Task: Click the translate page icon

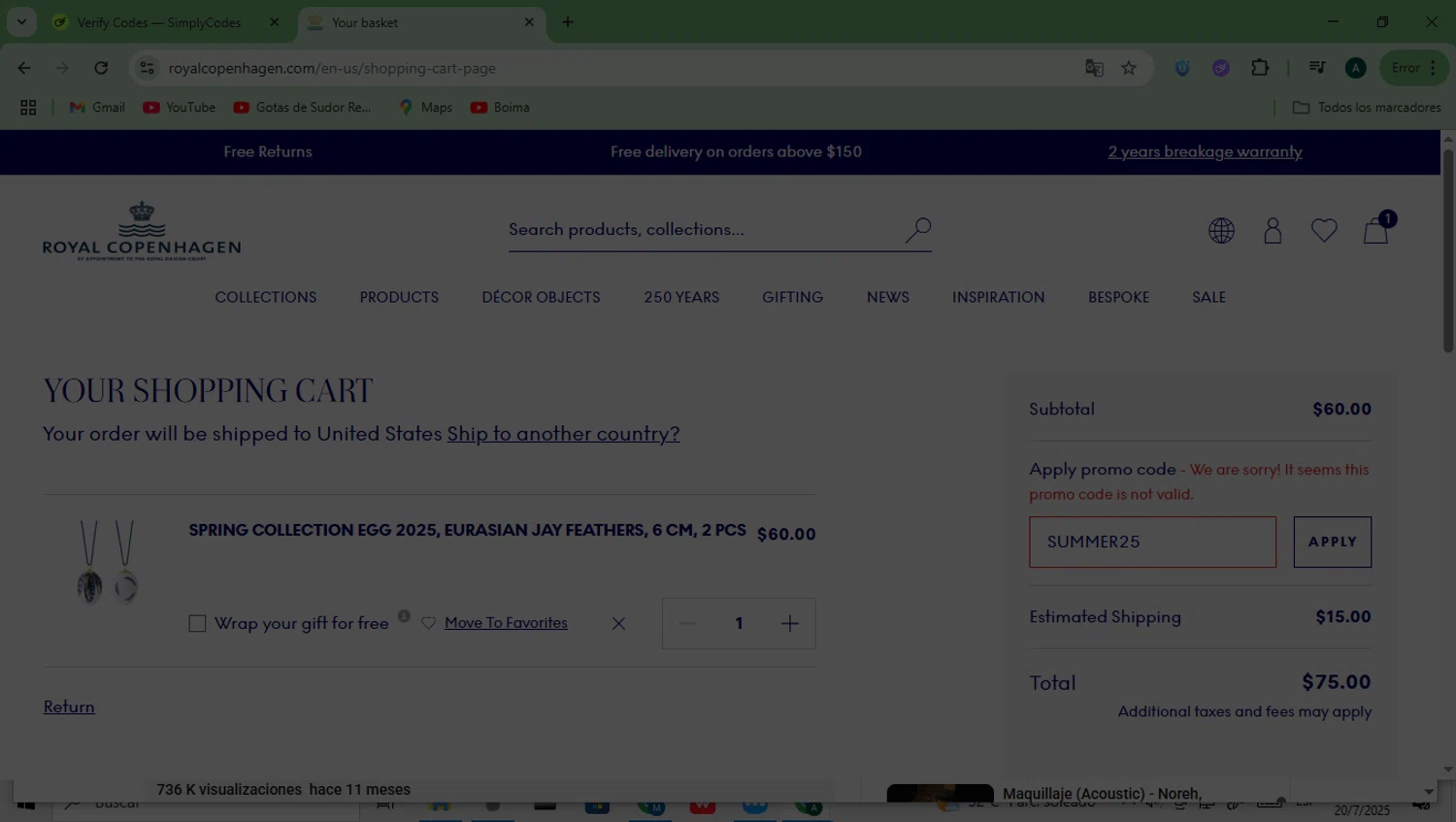Action: (x=1094, y=68)
